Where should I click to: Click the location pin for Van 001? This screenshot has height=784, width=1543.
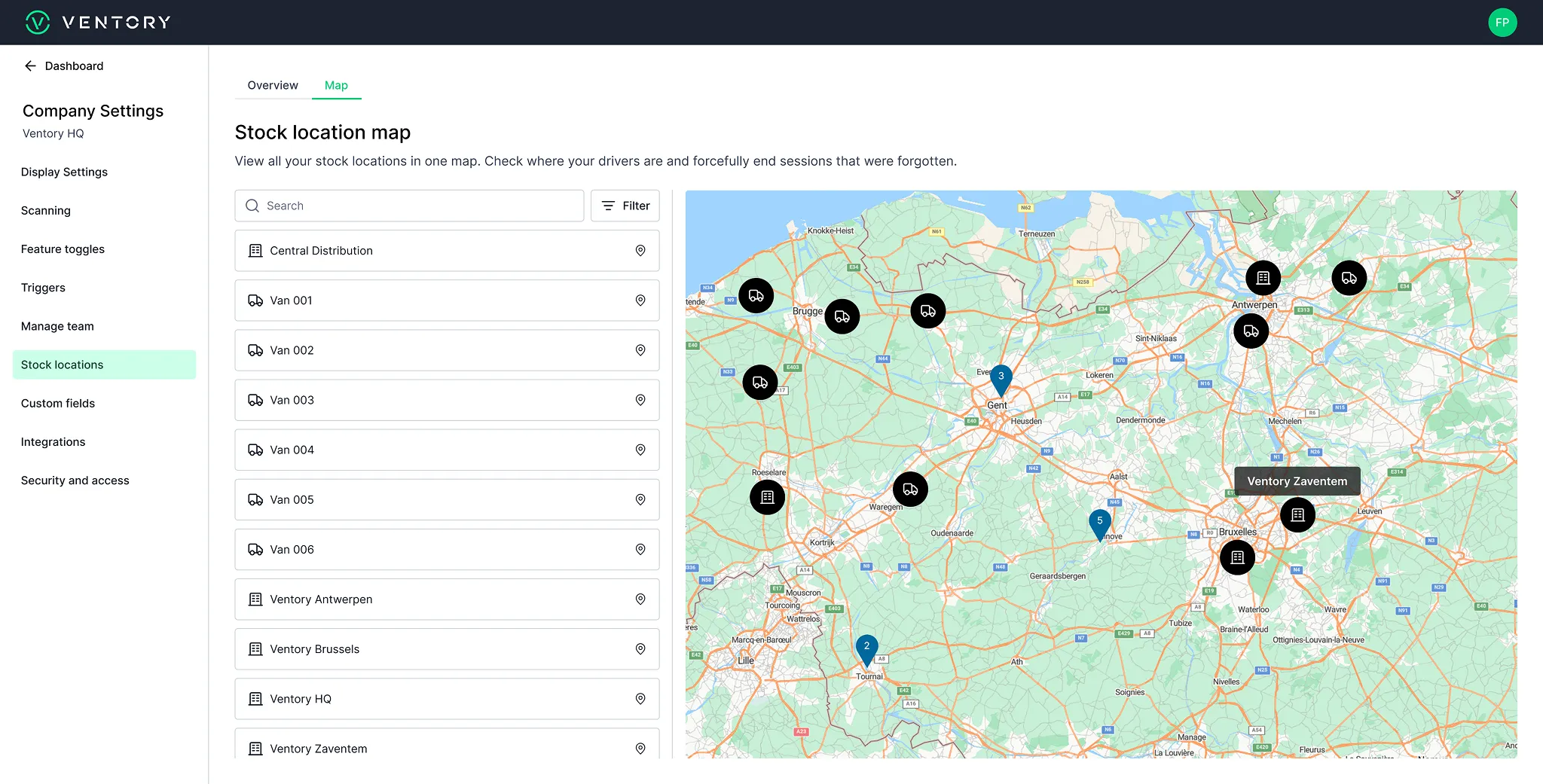640,300
